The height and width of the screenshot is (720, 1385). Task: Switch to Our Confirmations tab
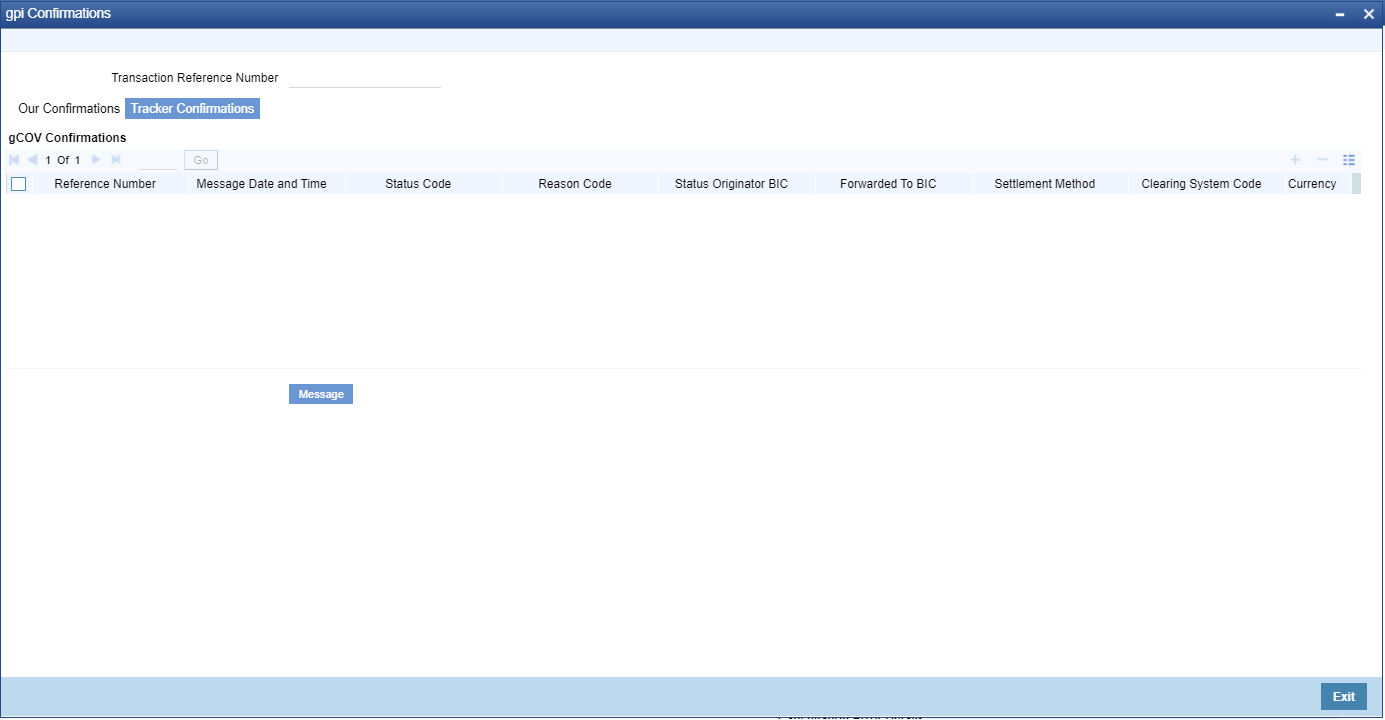click(x=69, y=108)
